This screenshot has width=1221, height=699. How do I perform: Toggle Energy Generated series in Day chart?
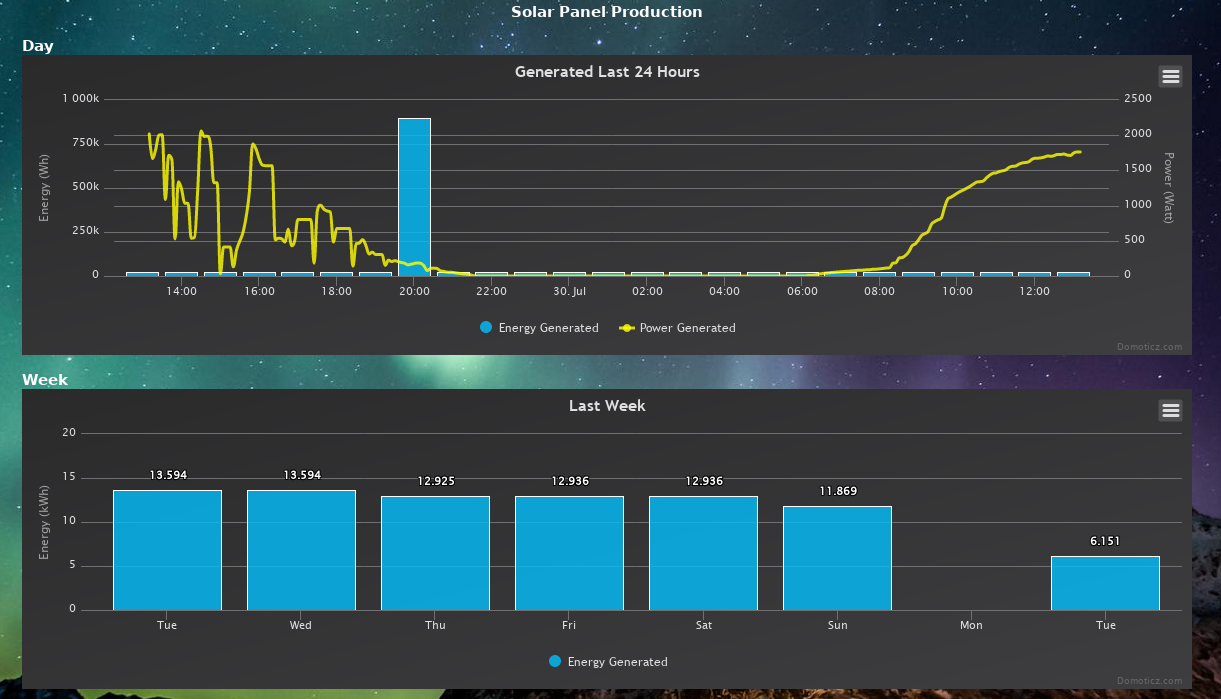tap(539, 328)
